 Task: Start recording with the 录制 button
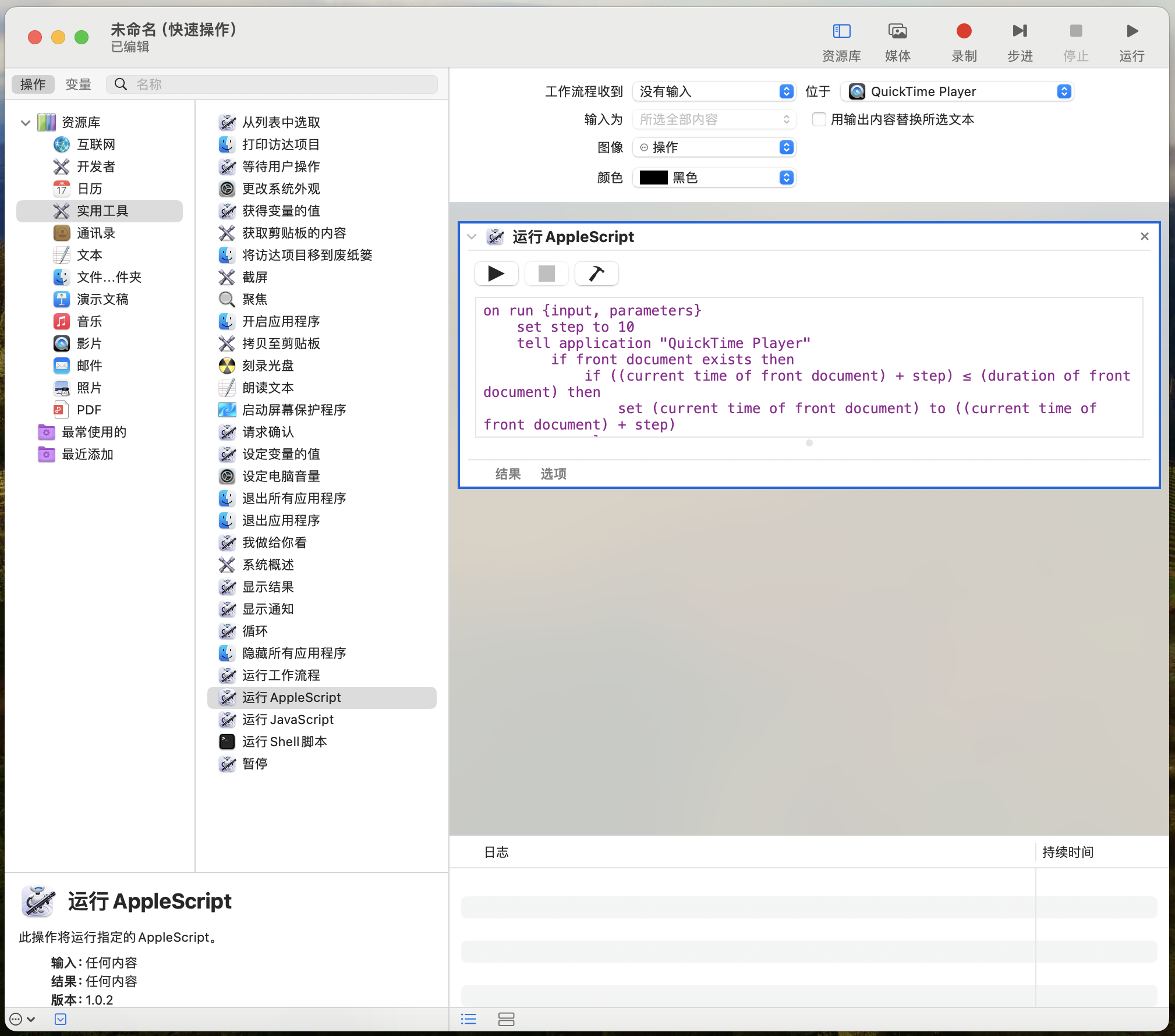[964, 31]
